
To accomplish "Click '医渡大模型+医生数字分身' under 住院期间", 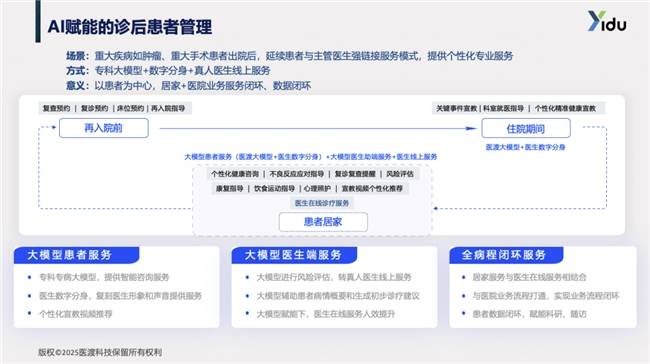I will click(525, 147).
